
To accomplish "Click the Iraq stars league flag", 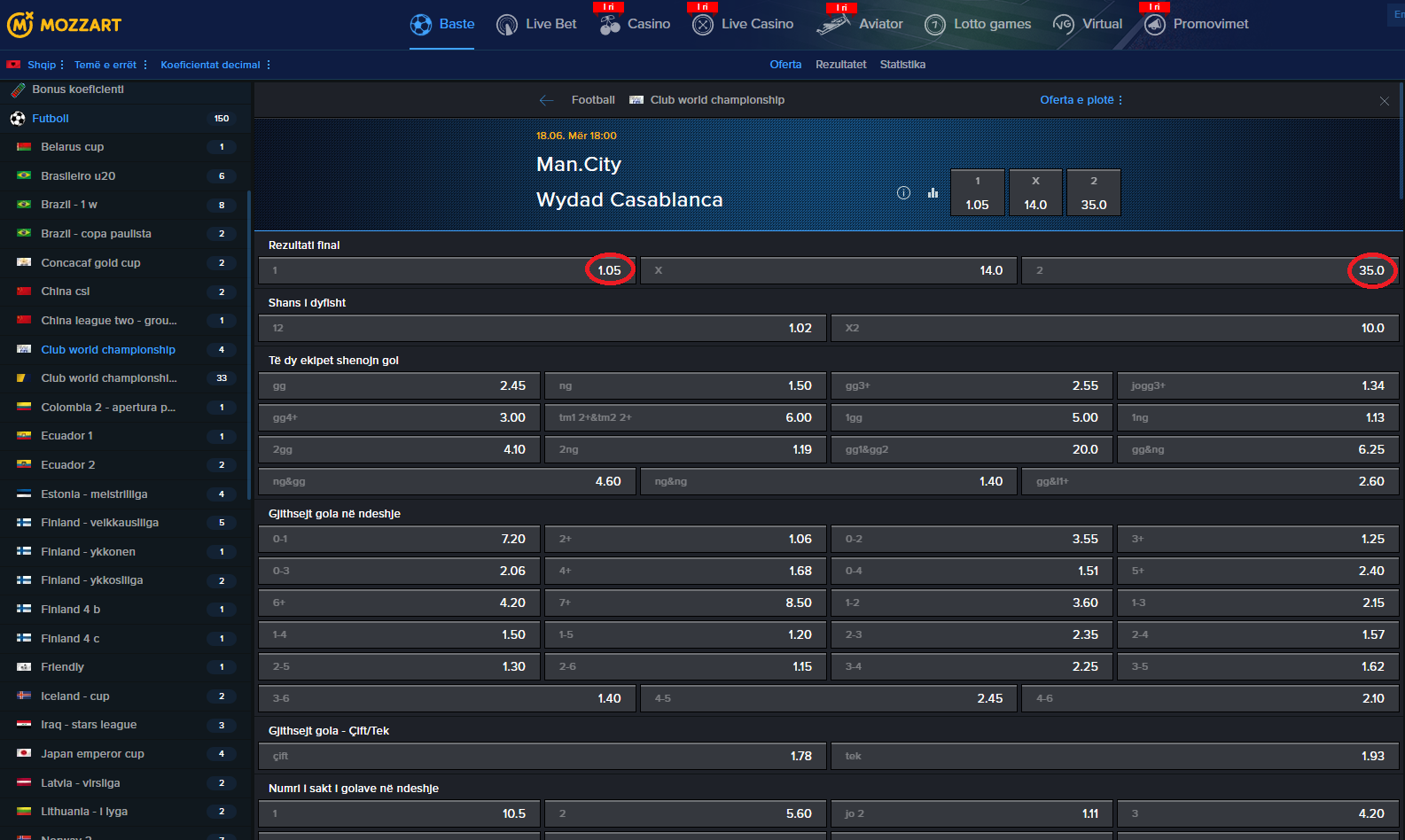I will 24,725.
